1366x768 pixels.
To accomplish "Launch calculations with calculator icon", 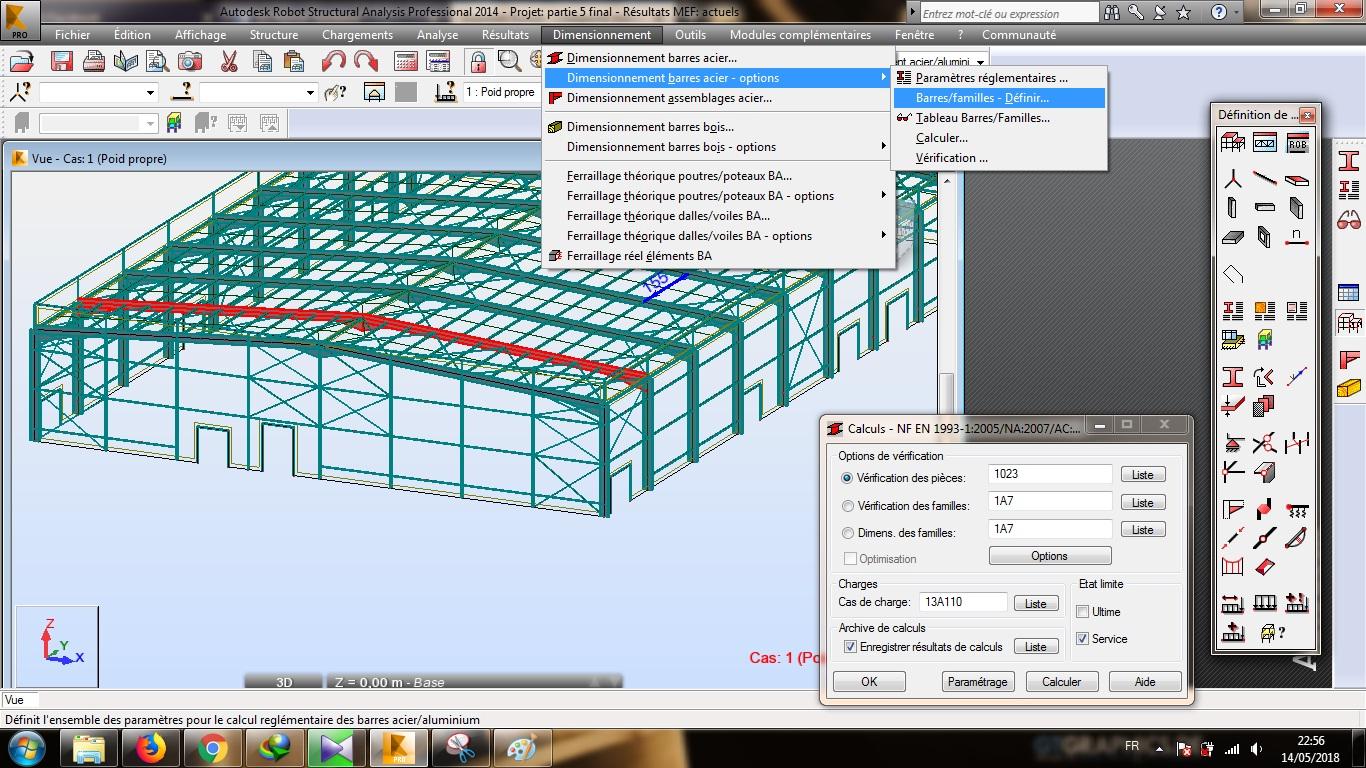I will click(405, 61).
